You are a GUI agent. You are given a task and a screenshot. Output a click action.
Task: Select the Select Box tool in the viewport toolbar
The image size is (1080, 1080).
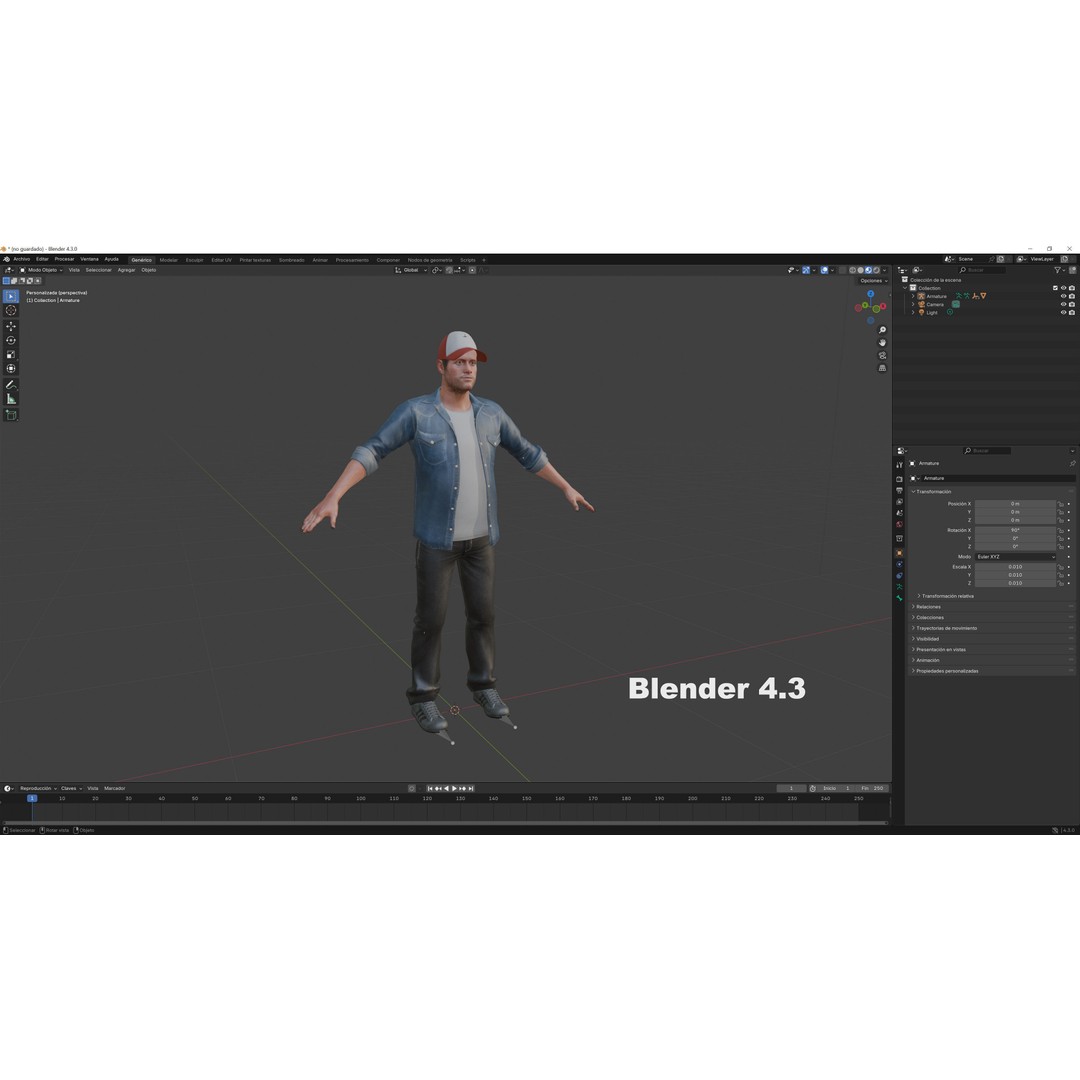click(x=11, y=296)
